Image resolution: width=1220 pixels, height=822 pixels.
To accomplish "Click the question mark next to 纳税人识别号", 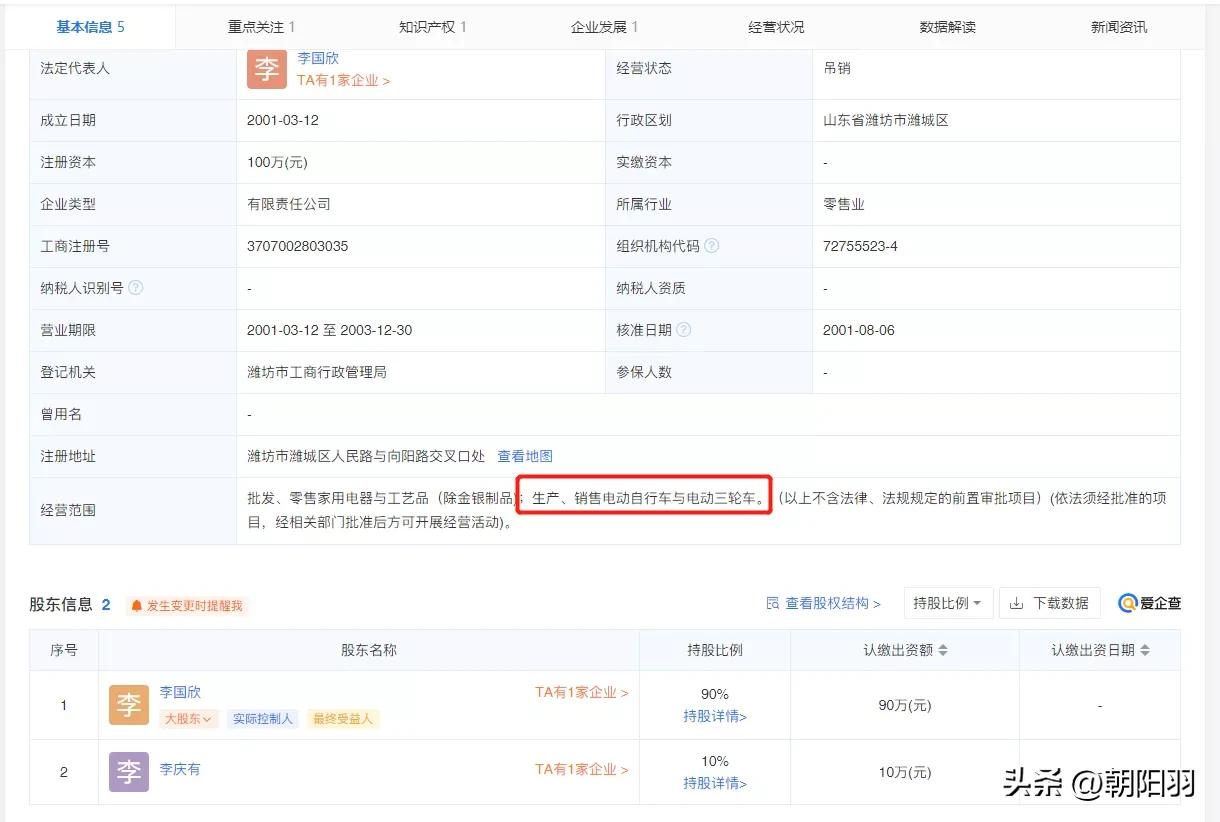I will tap(136, 287).
